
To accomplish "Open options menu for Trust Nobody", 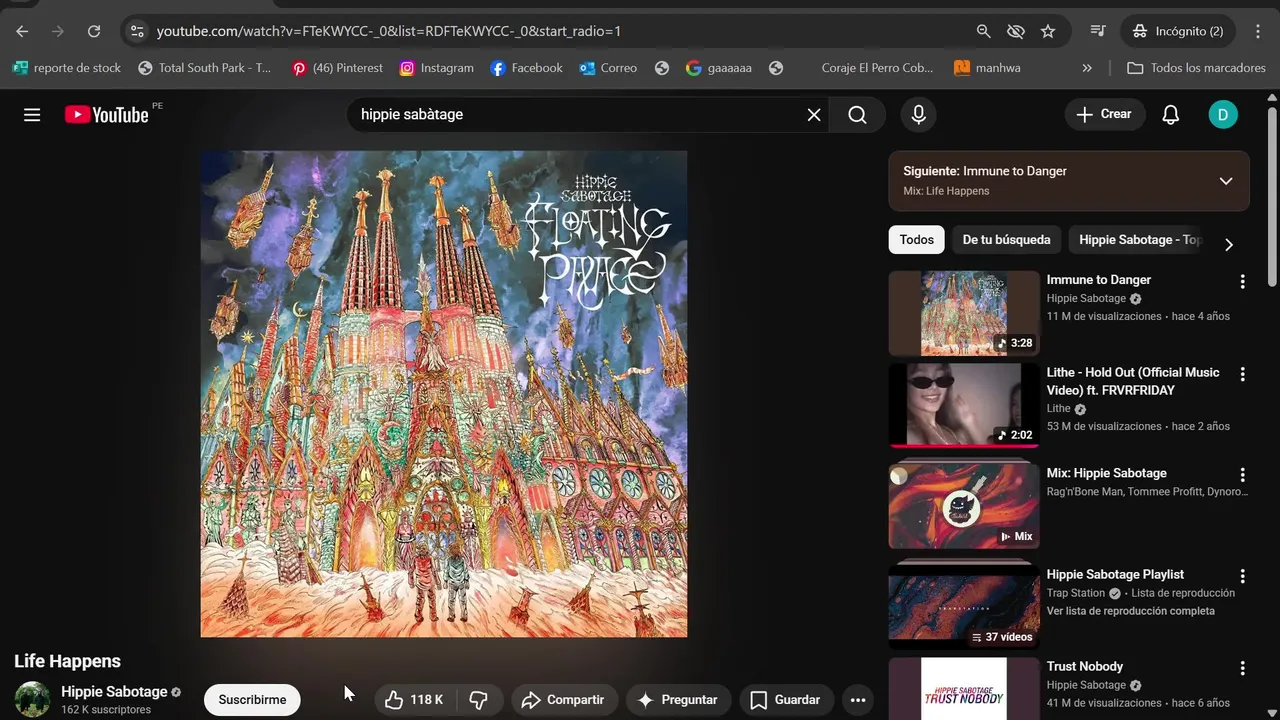I will pyautogui.click(x=1243, y=668).
